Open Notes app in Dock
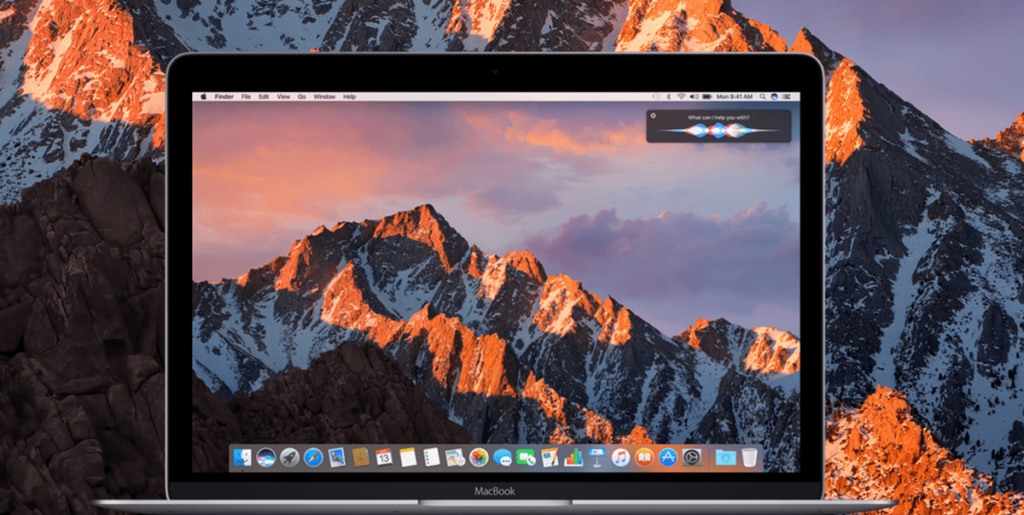 click(408, 458)
